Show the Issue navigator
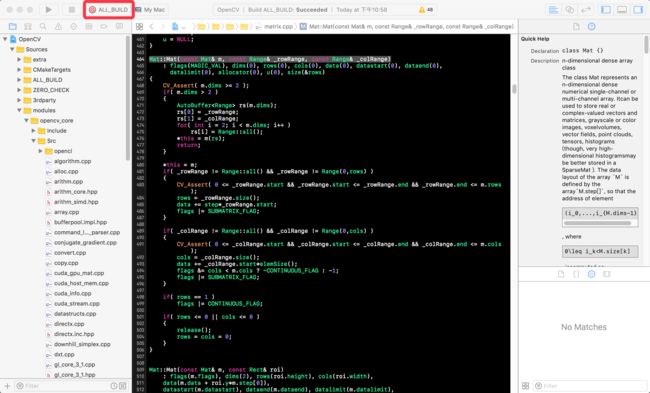The width and height of the screenshot is (650, 393). tap(58, 27)
